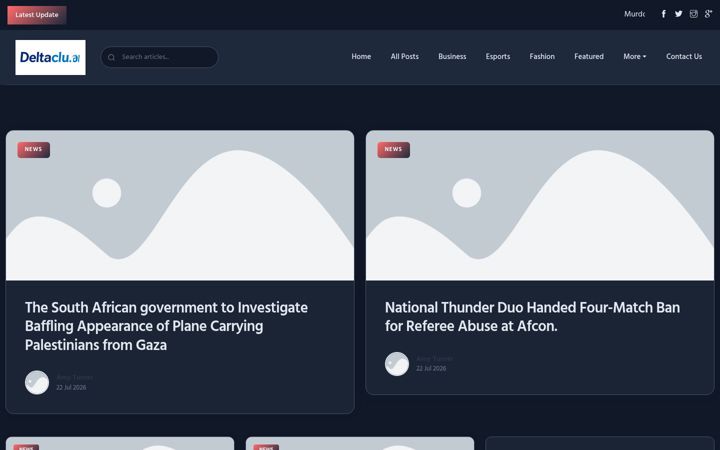Open the Esports category
This screenshot has width=720, height=450.
(498, 56)
